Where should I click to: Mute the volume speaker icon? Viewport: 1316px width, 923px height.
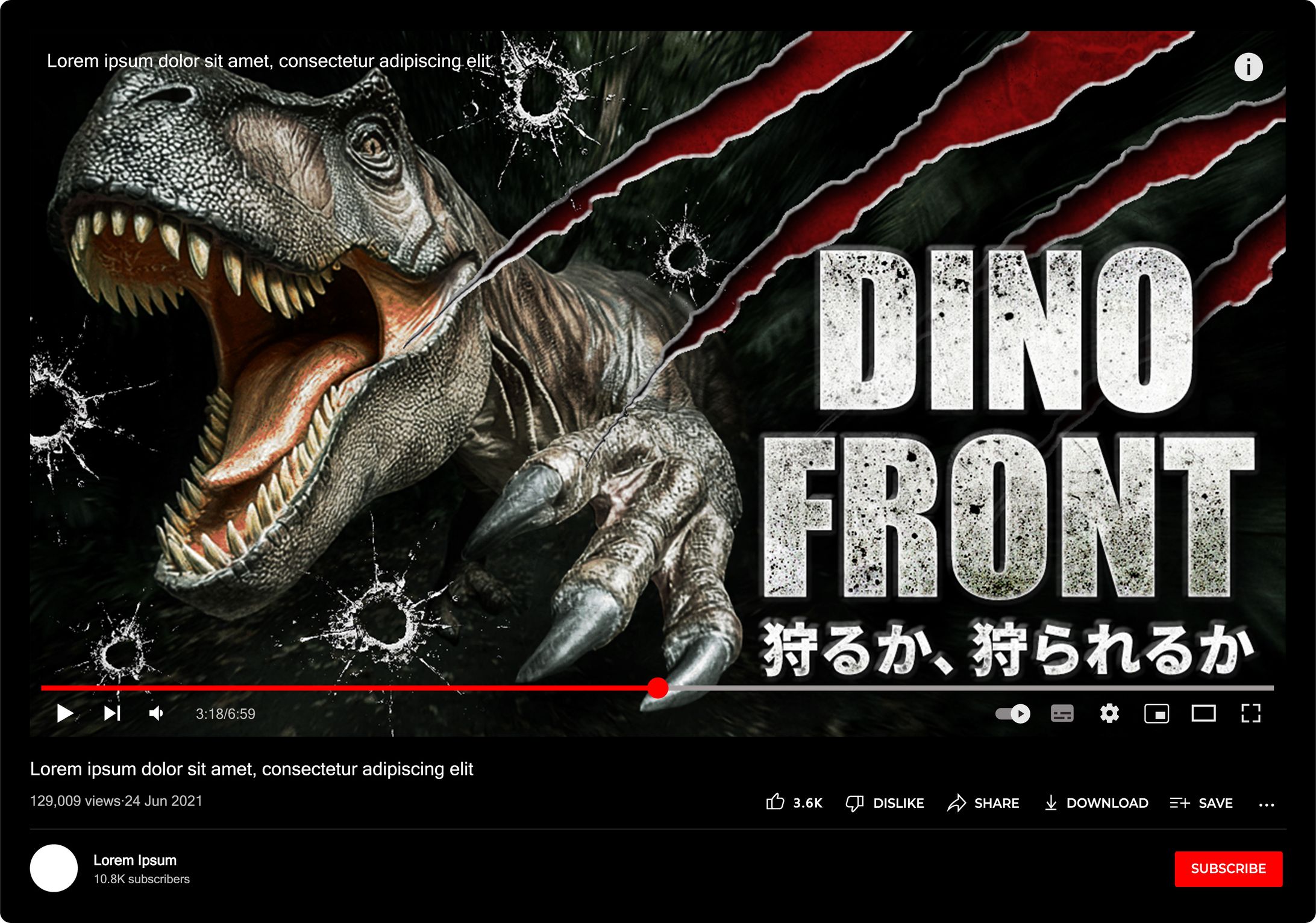click(156, 713)
